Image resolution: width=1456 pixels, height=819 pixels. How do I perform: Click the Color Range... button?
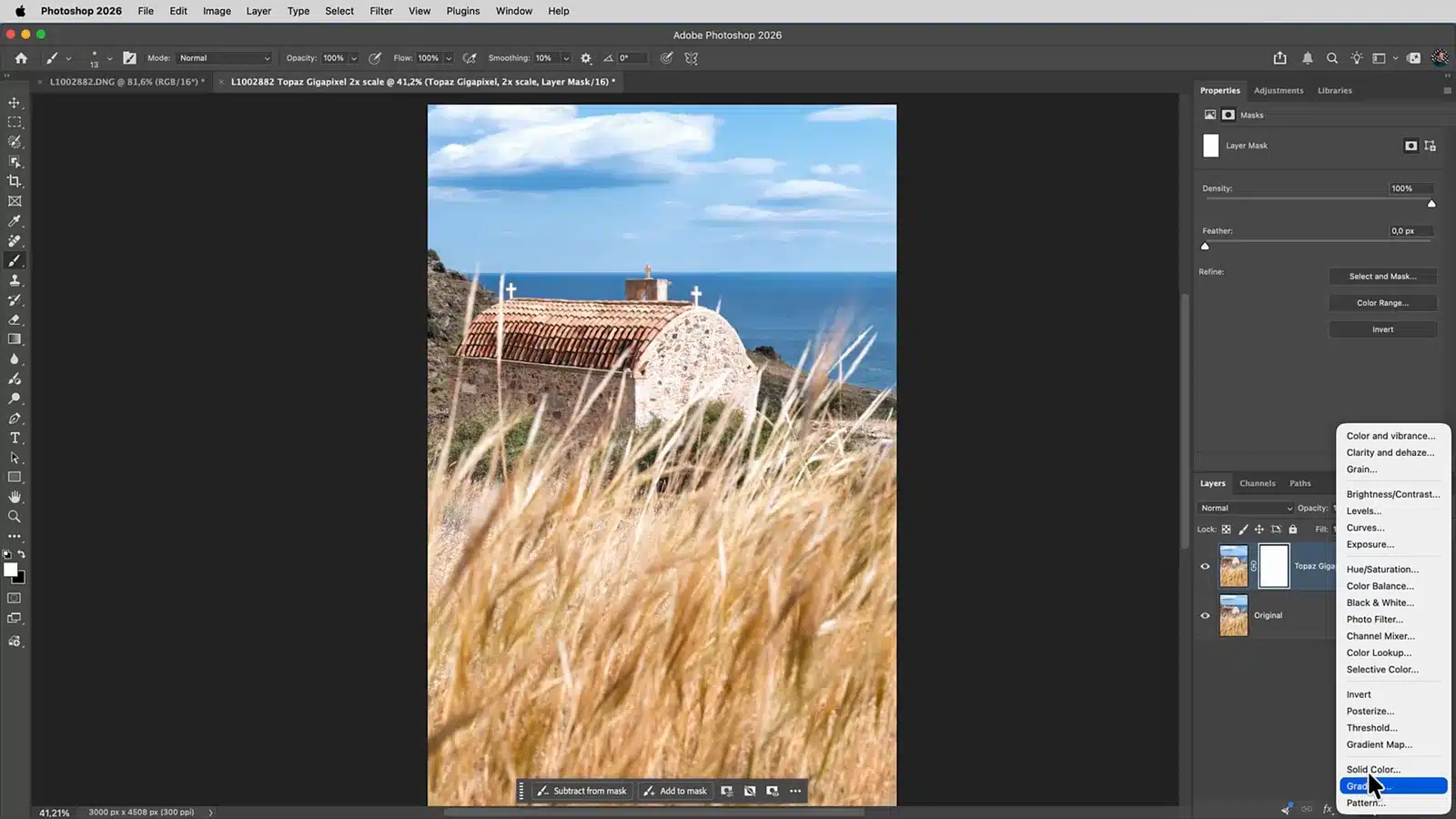click(1382, 303)
